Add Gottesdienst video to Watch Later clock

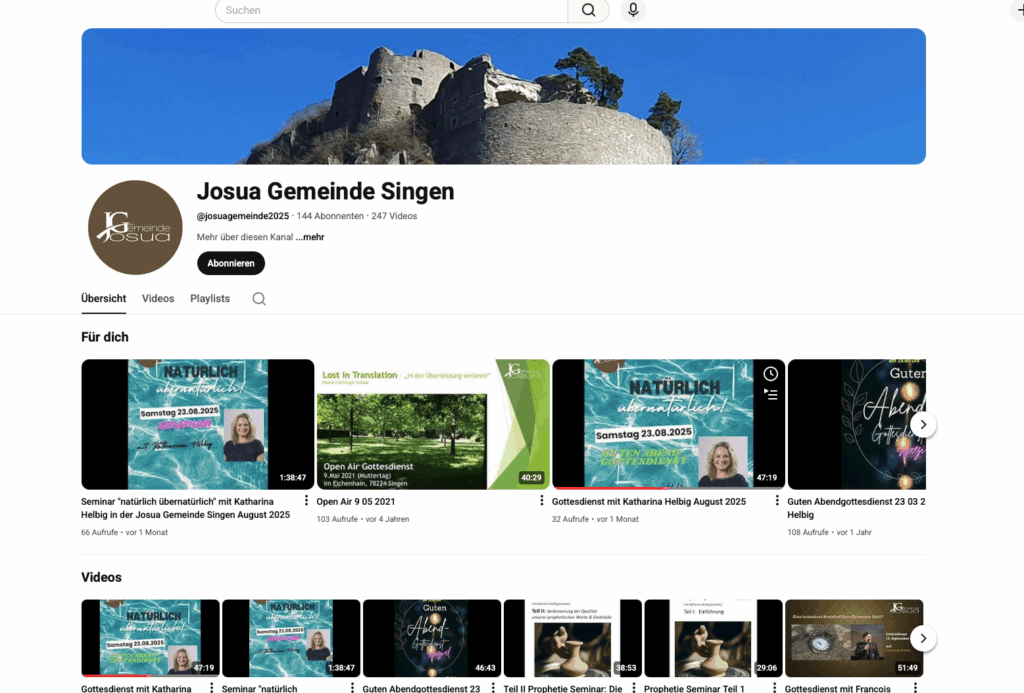coord(770,374)
